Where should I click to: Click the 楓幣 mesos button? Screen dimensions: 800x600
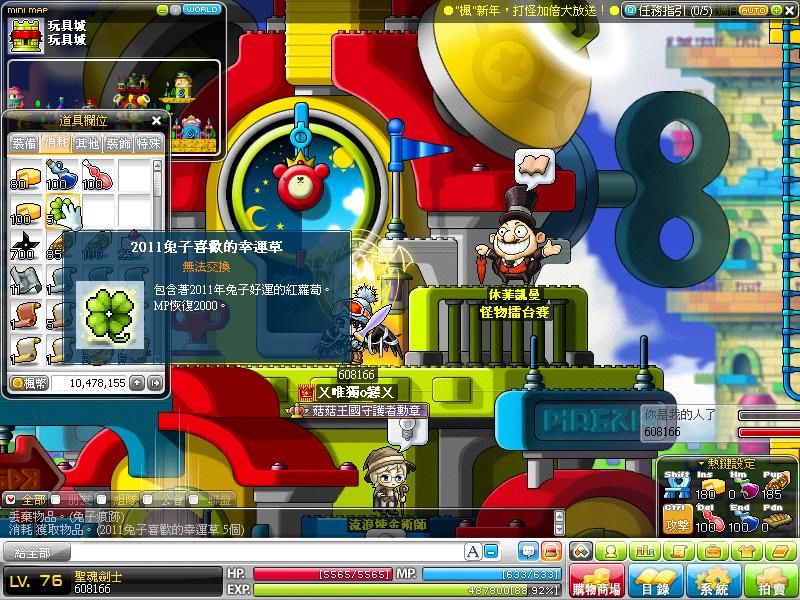pyautogui.click(x=29, y=383)
